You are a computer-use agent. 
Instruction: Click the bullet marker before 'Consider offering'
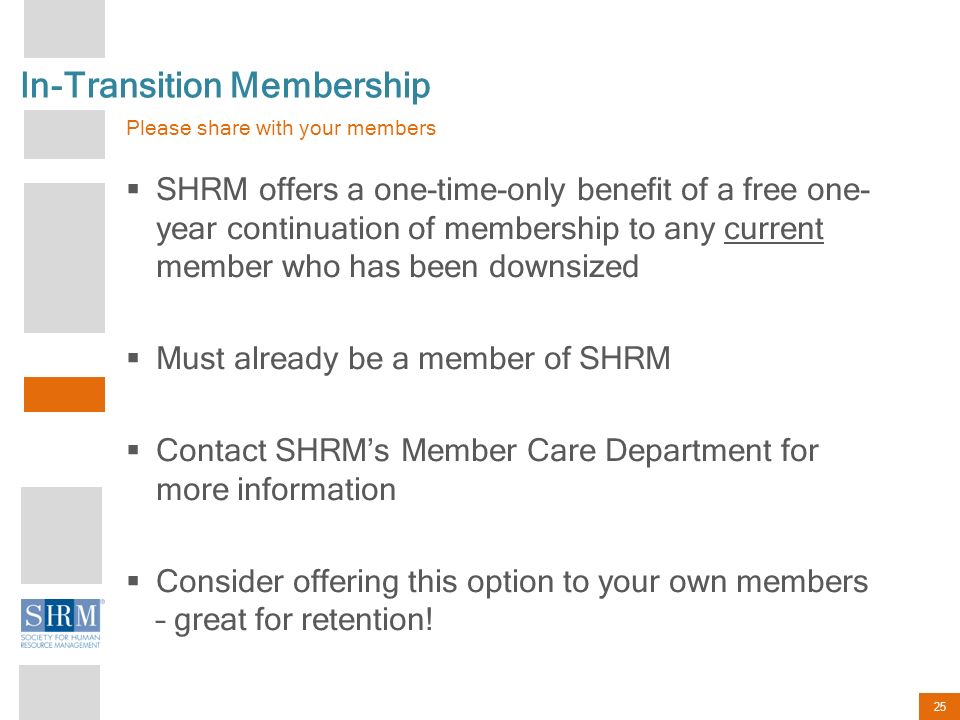(133, 580)
